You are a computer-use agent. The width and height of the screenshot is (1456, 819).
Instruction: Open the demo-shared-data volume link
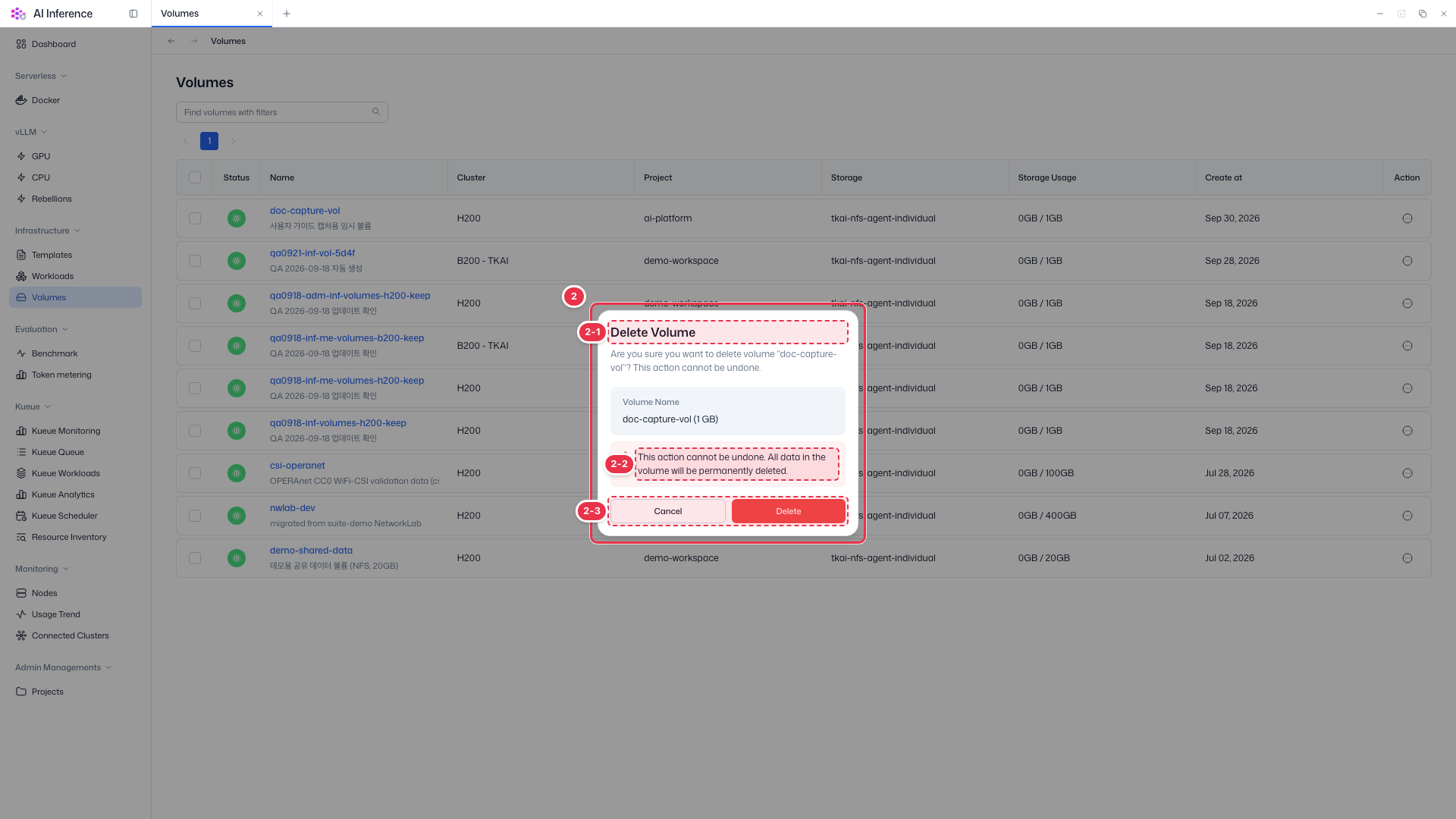[x=311, y=551]
